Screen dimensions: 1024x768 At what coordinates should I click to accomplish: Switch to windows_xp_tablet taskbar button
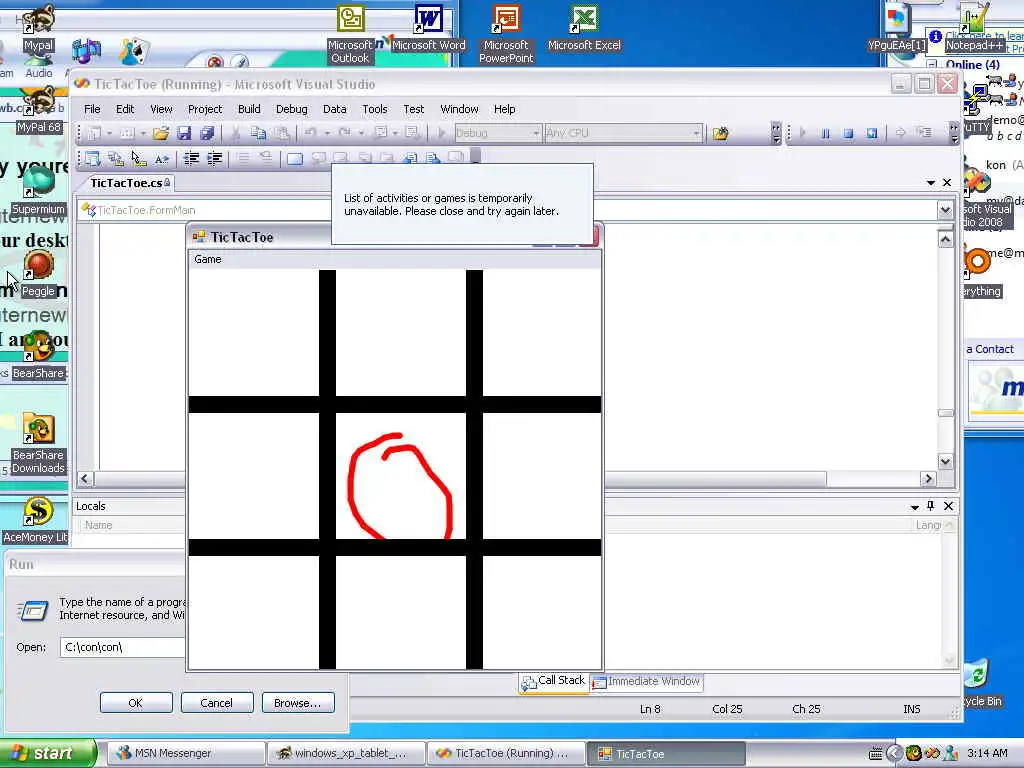click(346, 753)
